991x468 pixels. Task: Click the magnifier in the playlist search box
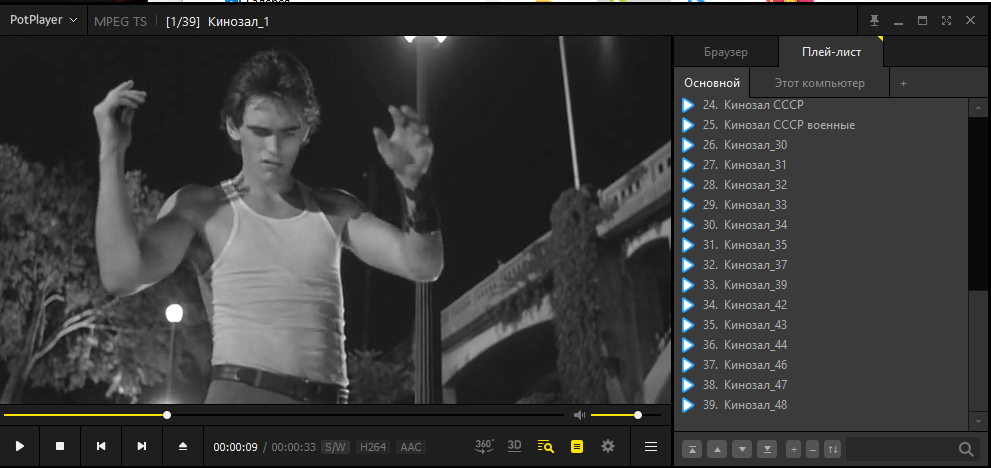(x=966, y=450)
